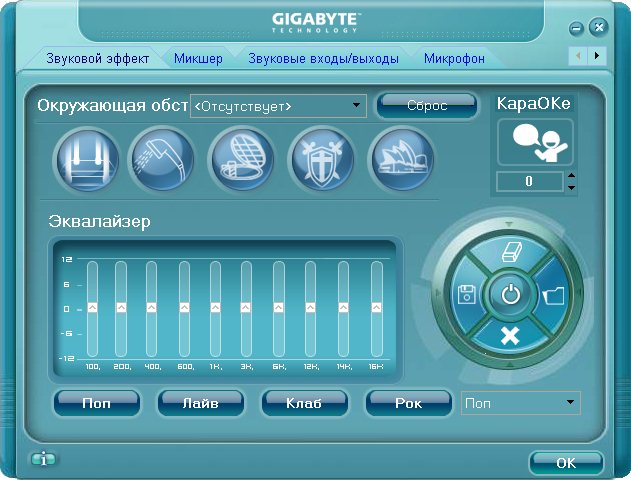Click the X delete preset icon
The image size is (631, 480).
[x=510, y=336]
